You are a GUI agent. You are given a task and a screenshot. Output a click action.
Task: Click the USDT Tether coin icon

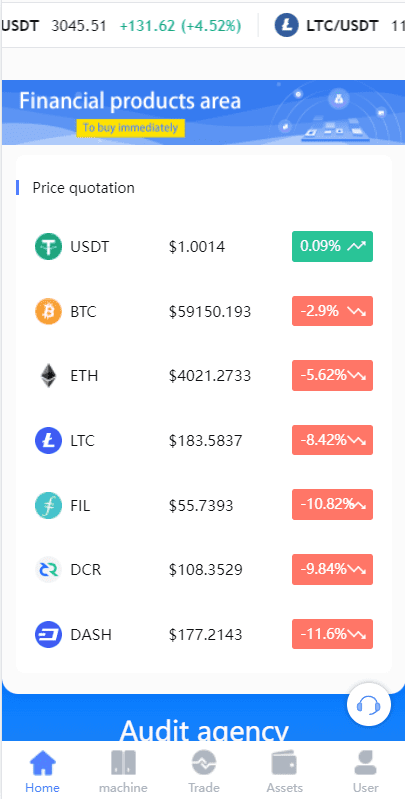click(x=48, y=247)
